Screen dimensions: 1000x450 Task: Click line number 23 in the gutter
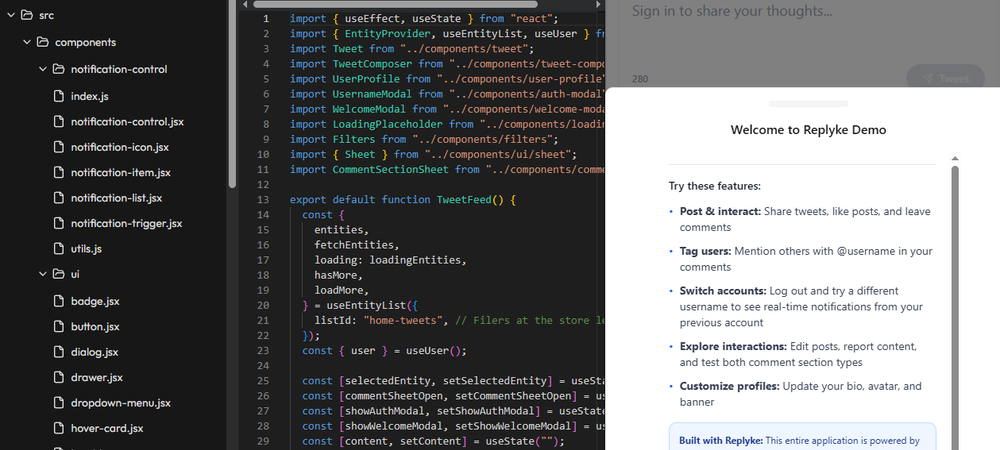click(x=263, y=351)
